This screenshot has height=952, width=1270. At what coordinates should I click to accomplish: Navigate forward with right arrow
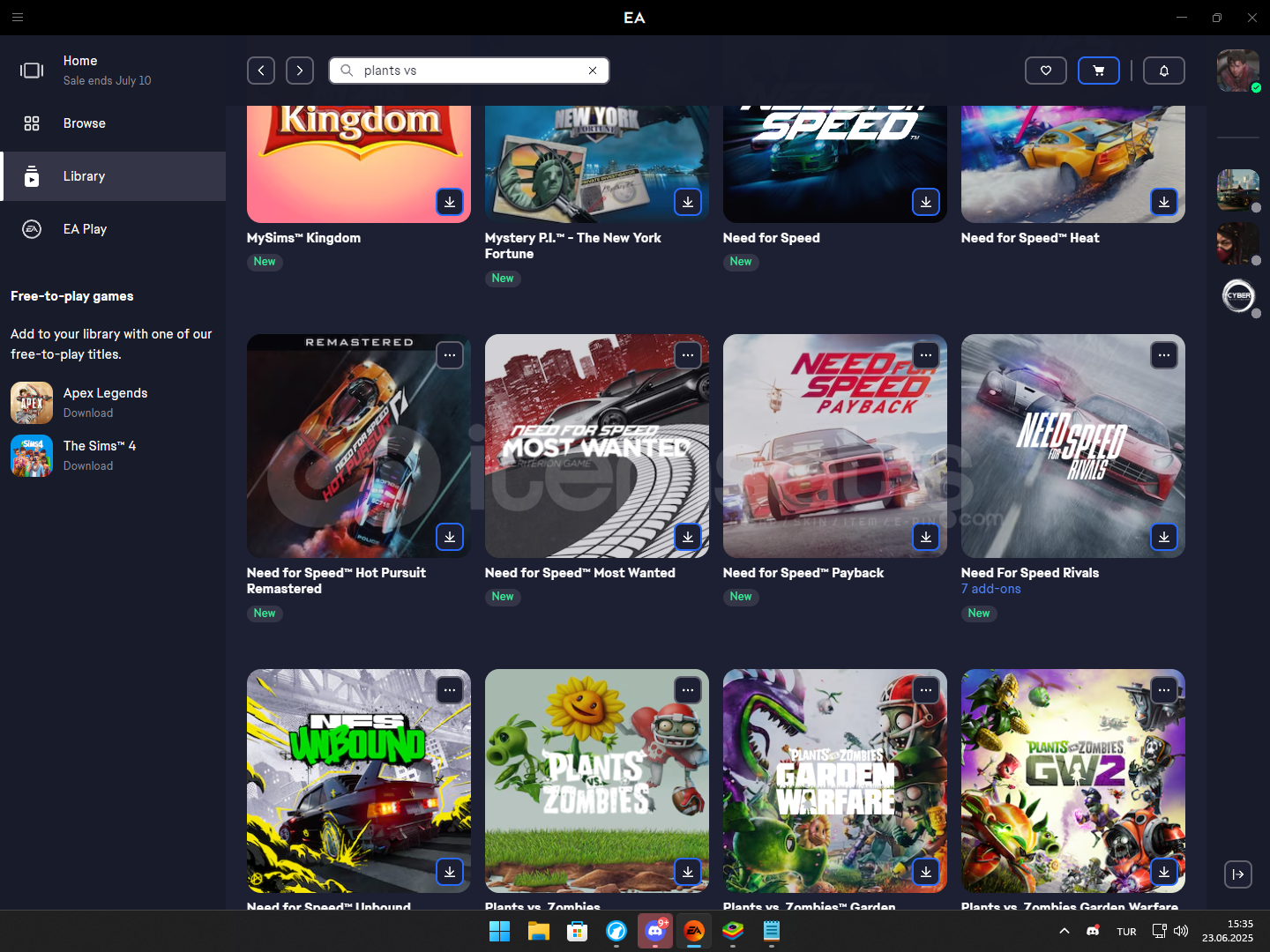coord(300,71)
